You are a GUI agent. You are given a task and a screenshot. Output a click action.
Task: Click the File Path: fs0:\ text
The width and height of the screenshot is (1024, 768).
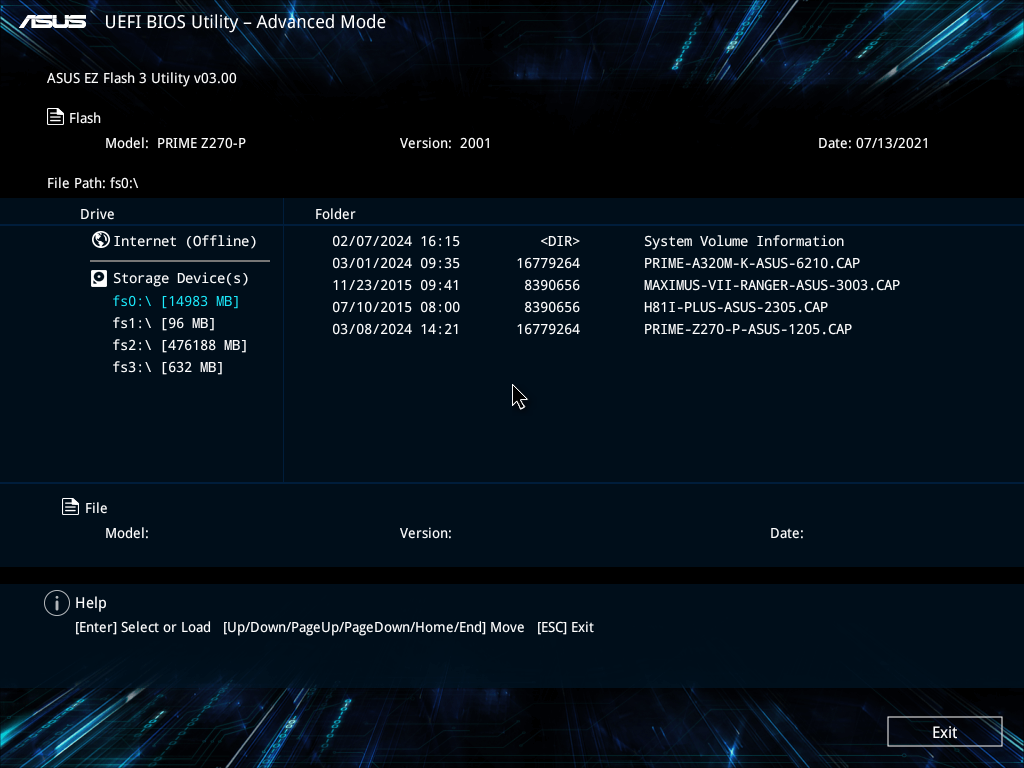(93, 183)
